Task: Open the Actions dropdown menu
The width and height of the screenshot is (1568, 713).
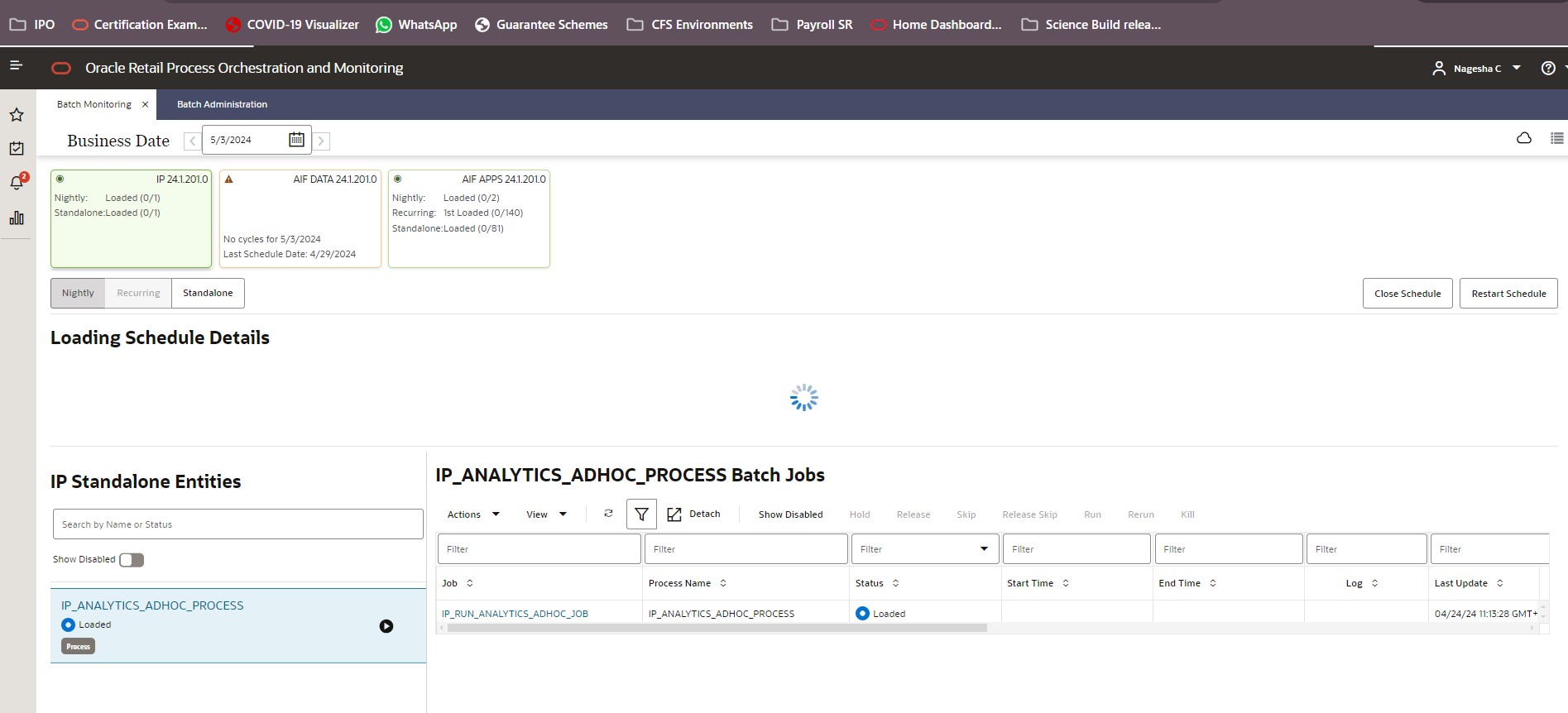Action: 473,514
